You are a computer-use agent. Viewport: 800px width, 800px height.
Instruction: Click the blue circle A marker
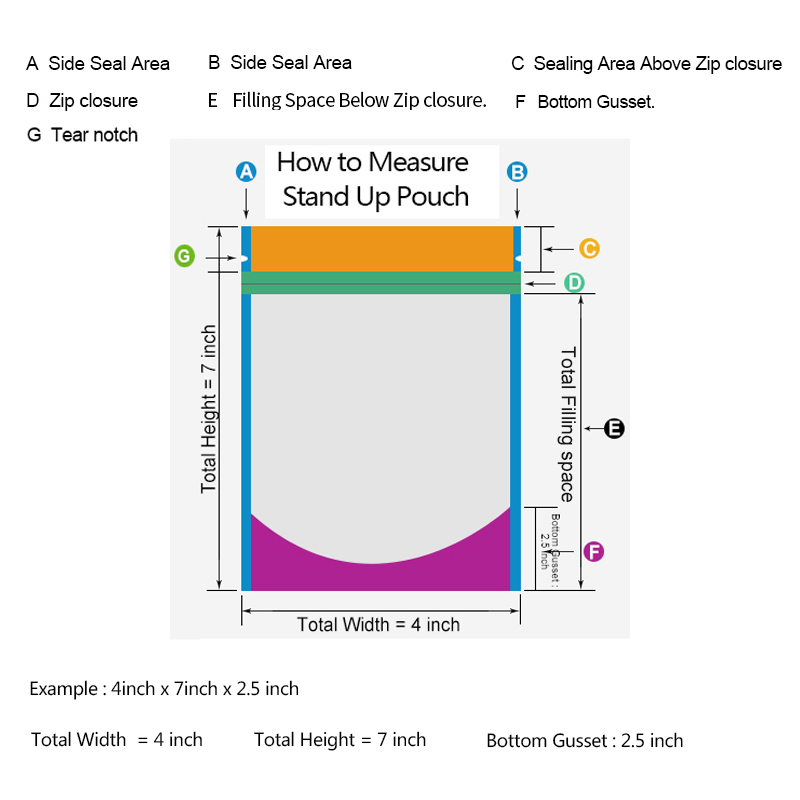click(x=246, y=172)
